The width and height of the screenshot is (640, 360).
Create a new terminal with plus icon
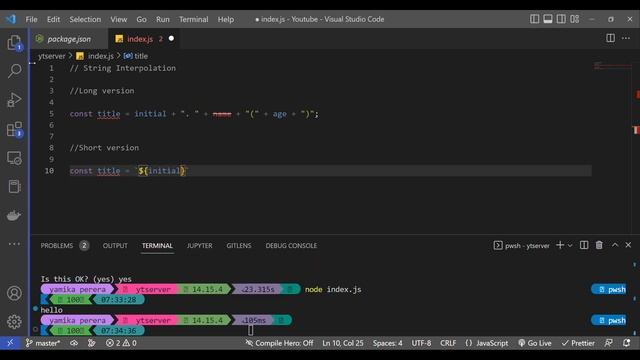(x=560, y=245)
